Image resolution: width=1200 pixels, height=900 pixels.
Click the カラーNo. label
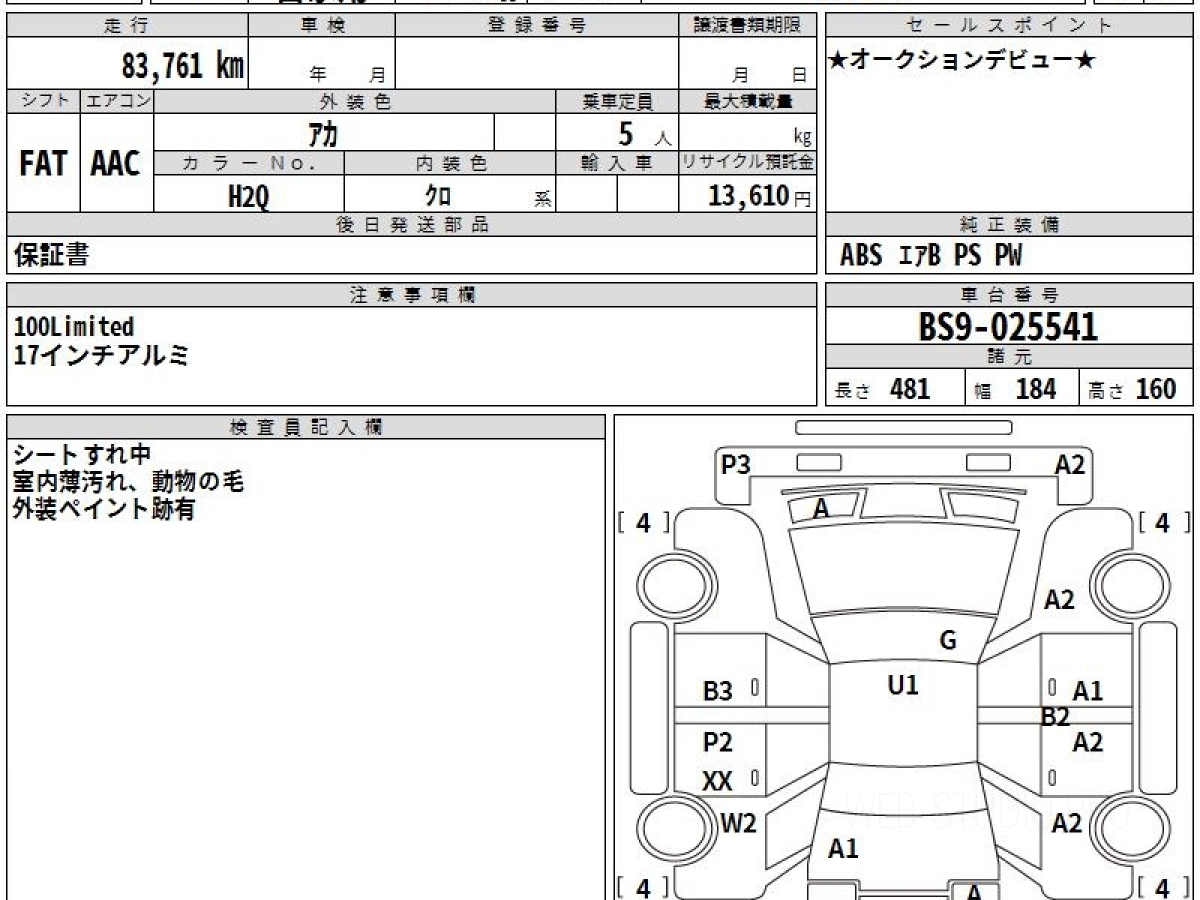click(x=249, y=163)
